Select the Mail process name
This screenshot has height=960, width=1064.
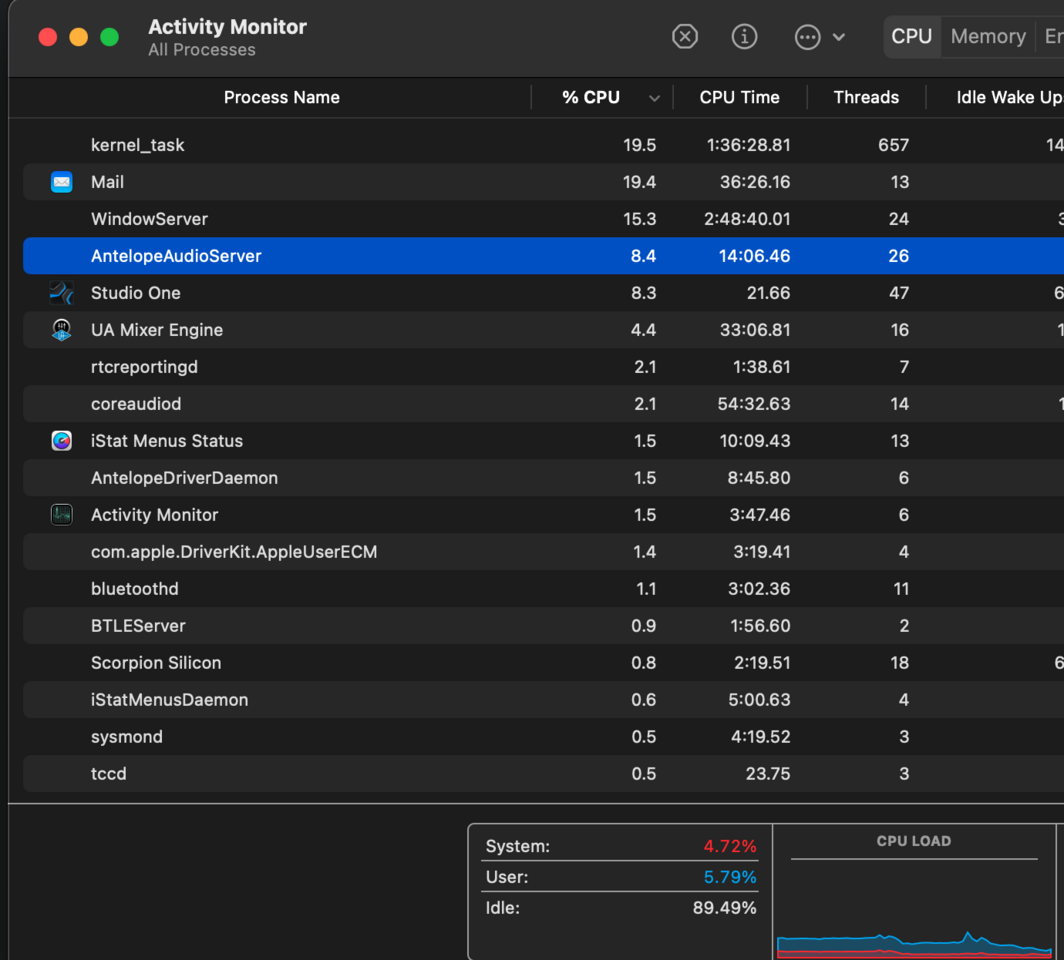tap(107, 182)
